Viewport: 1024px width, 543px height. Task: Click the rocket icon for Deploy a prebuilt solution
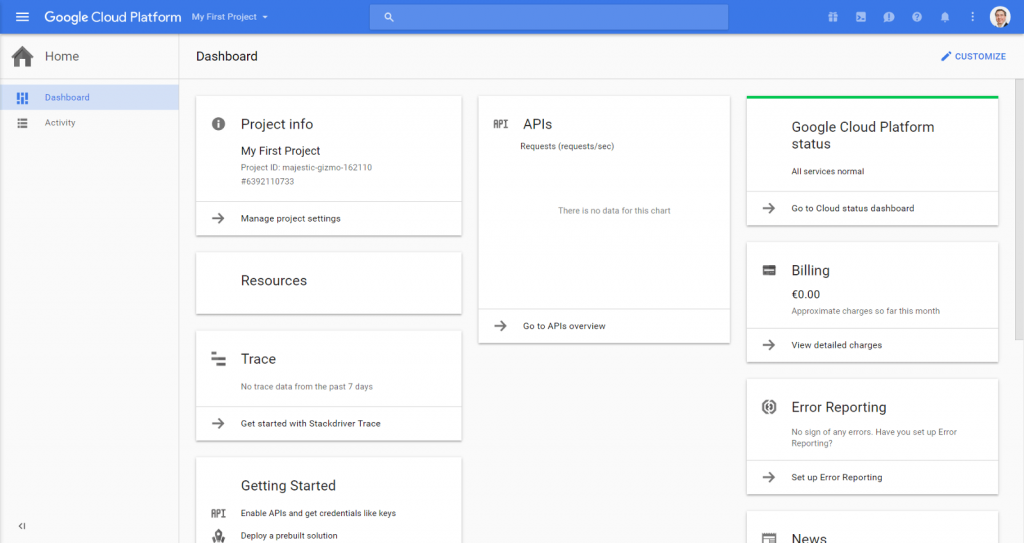(x=218, y=536)
